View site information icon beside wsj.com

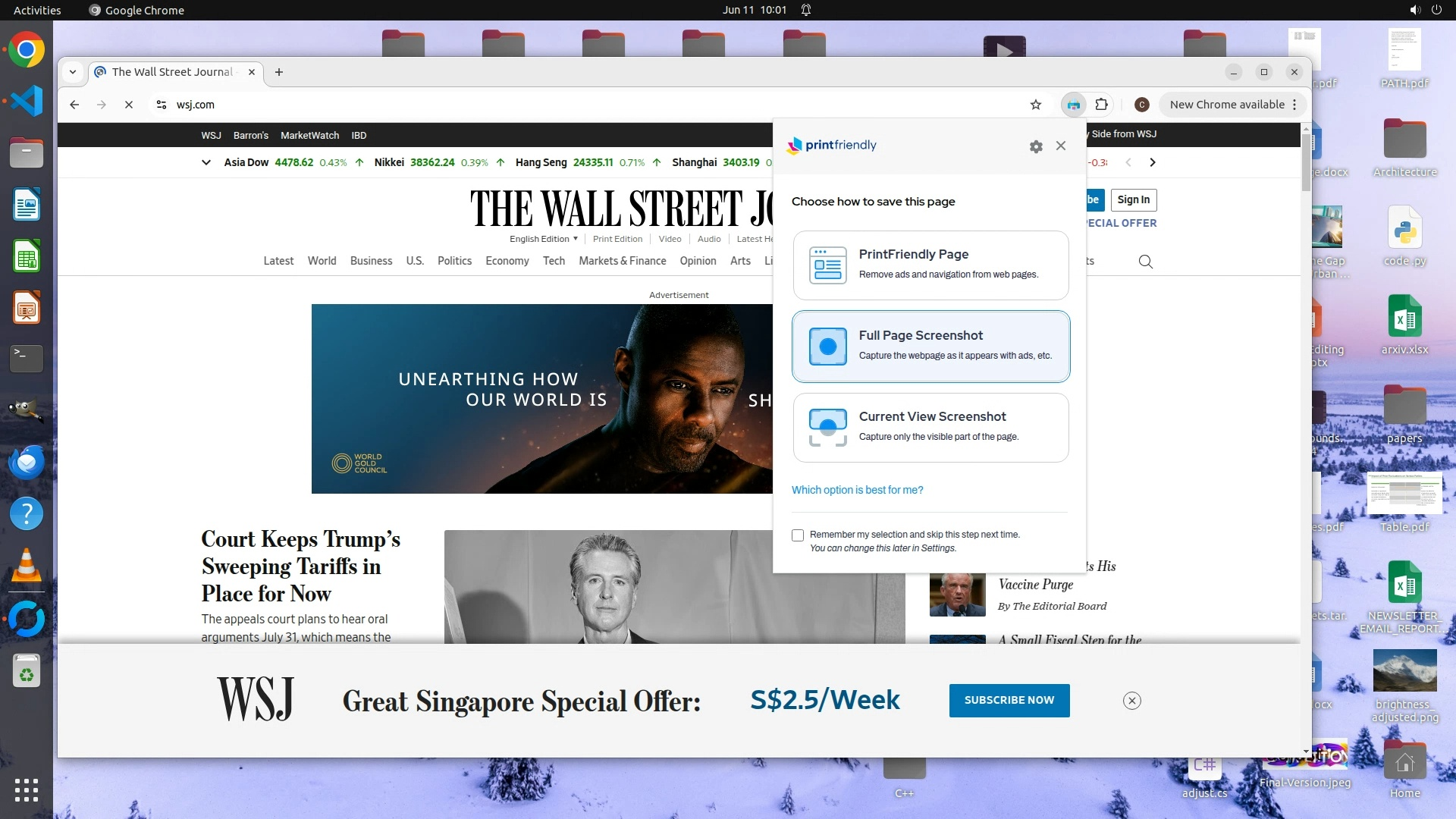click(x=162, y=105)
